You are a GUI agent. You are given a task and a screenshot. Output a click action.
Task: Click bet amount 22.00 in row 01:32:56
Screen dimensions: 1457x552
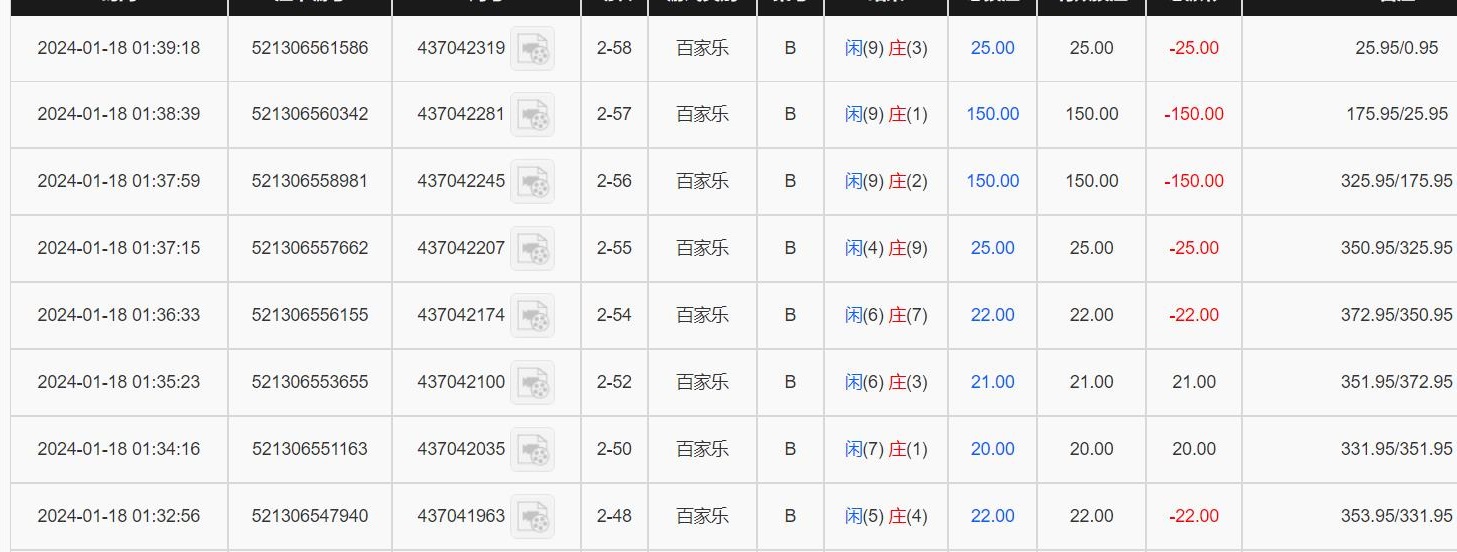992,516
